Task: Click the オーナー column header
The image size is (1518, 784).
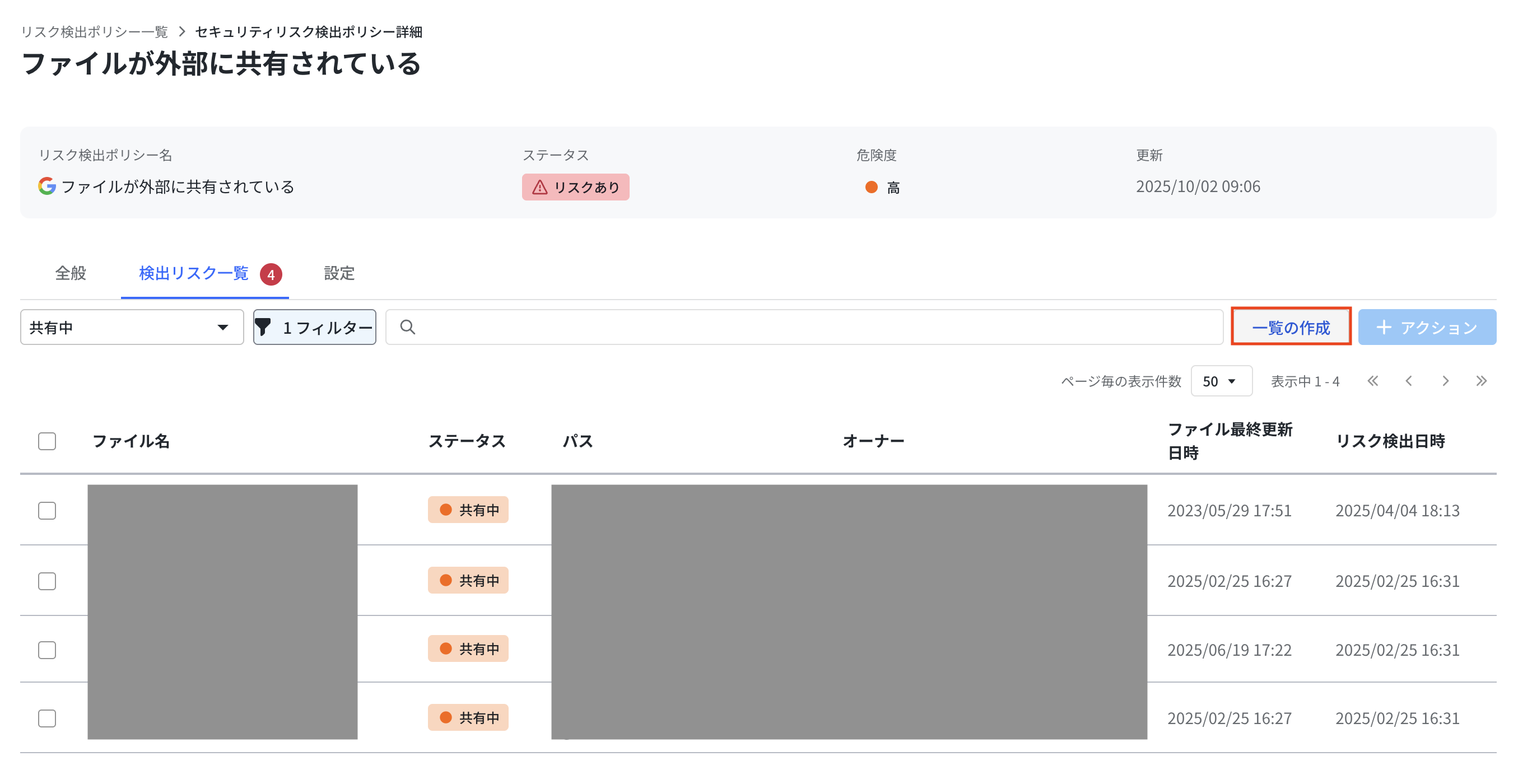Action: [x=873, y=441]
